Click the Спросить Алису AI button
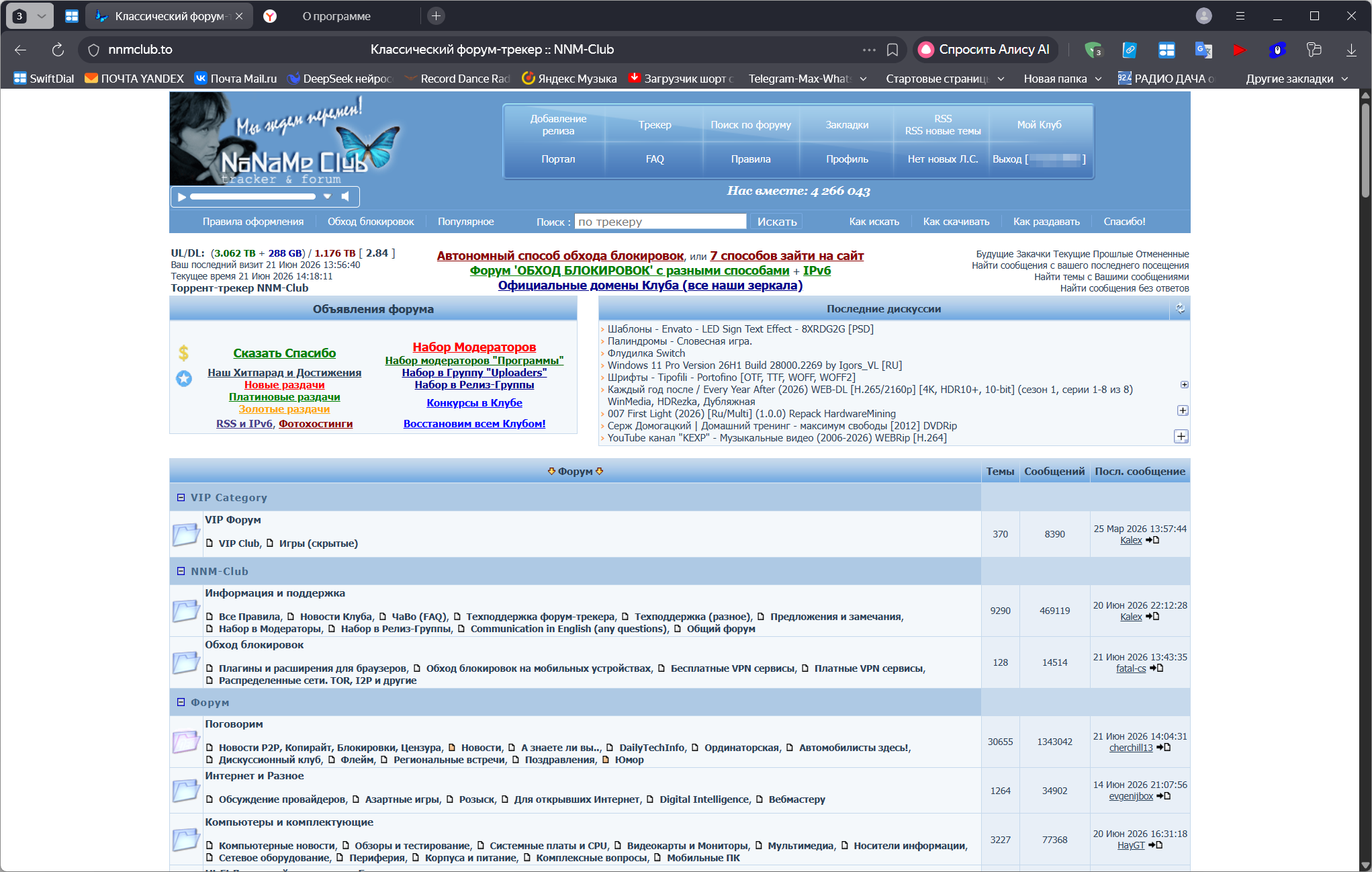Screen dimensions: 1372x872 point(985,50)
